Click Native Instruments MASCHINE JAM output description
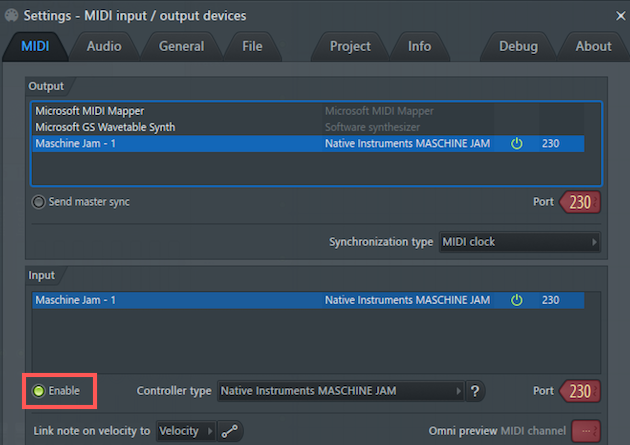The height and width of the screenshot is (445, 630). (407, 143)
